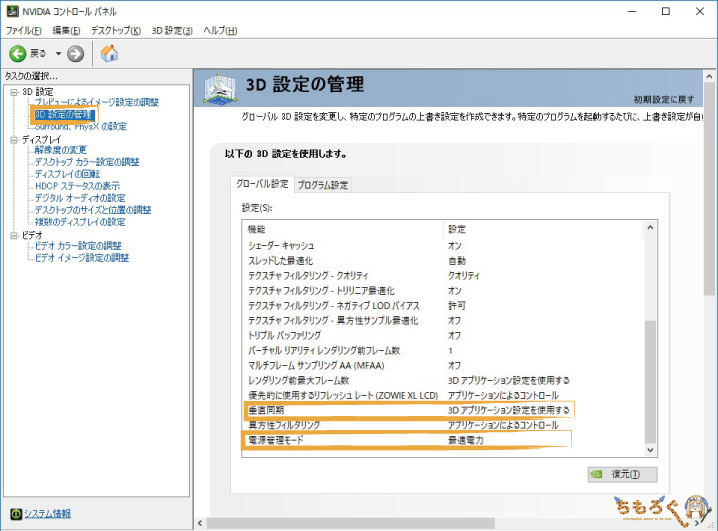Open the 編集 menu
This screenshot has width=718, height=531.
point(66,31)
